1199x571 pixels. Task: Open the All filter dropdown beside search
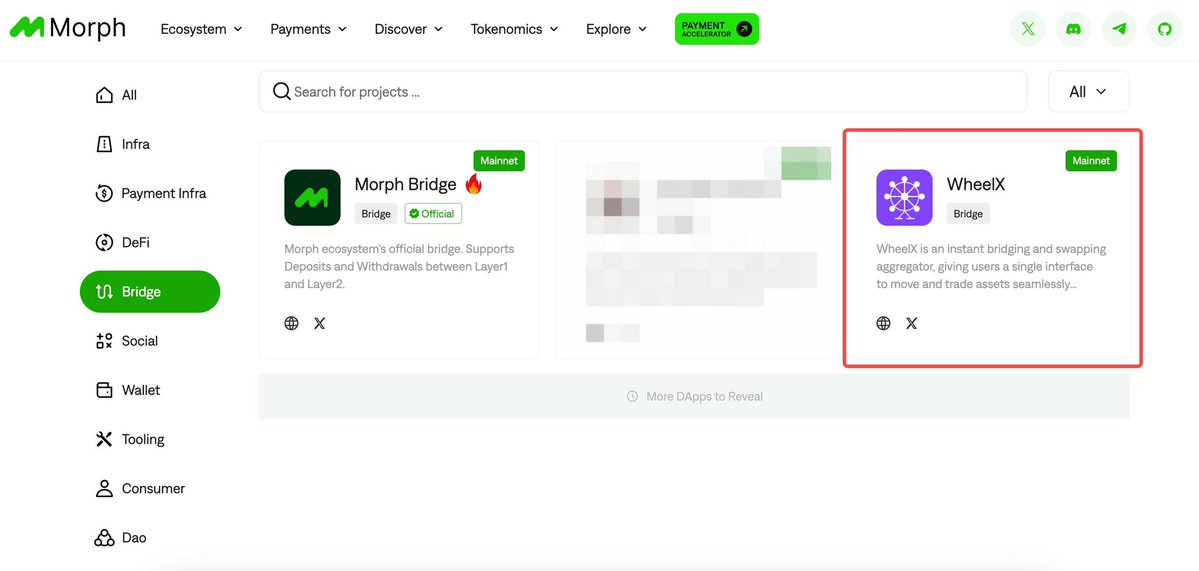(1088, 92)
